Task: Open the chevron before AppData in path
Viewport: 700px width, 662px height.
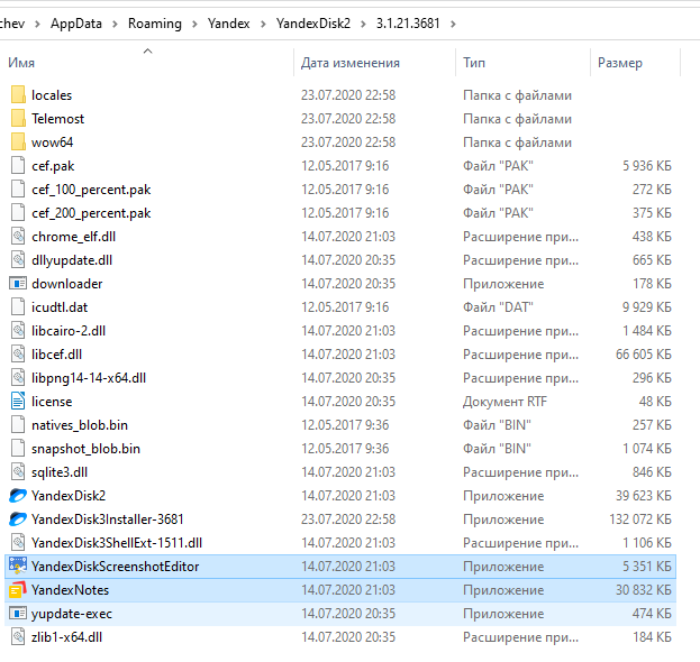Action: click(38, 24)
